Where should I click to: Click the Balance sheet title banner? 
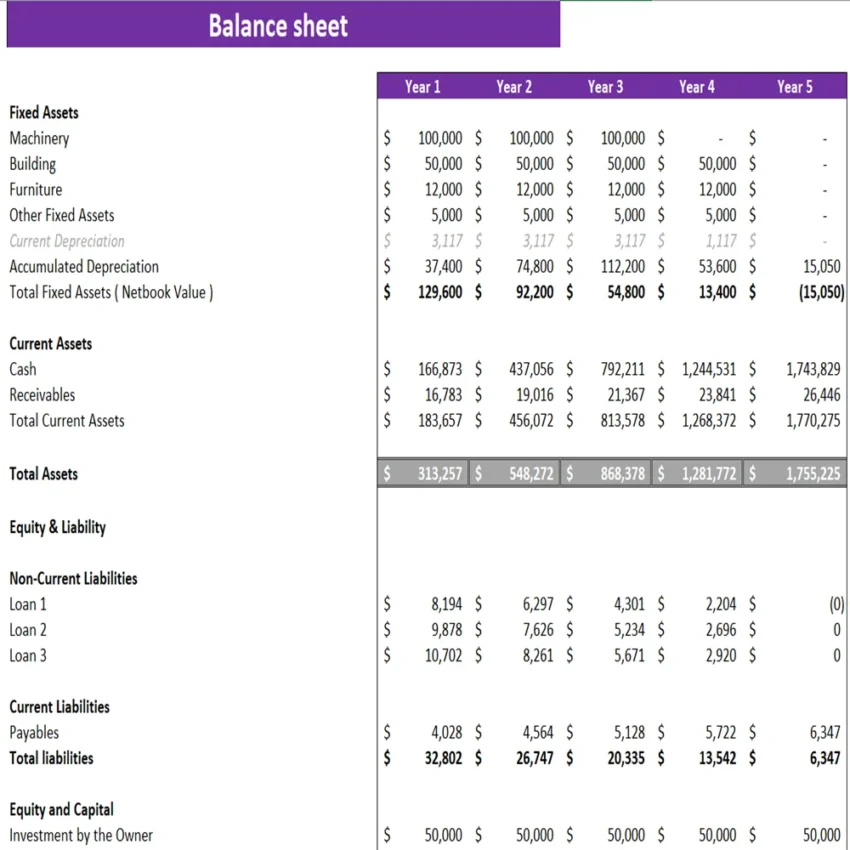tap(277, 25)
